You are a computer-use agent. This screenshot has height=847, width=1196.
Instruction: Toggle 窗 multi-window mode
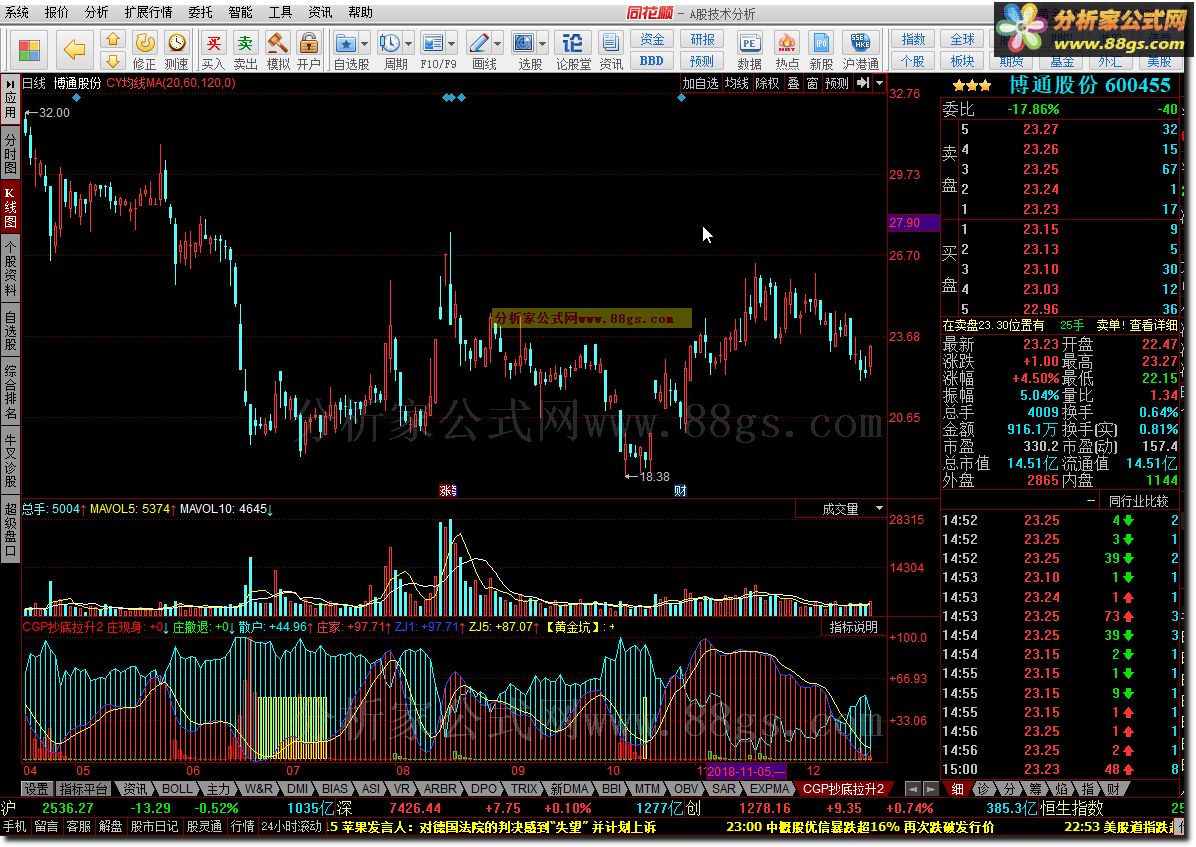pyautogui.click(x=812, y=83)
